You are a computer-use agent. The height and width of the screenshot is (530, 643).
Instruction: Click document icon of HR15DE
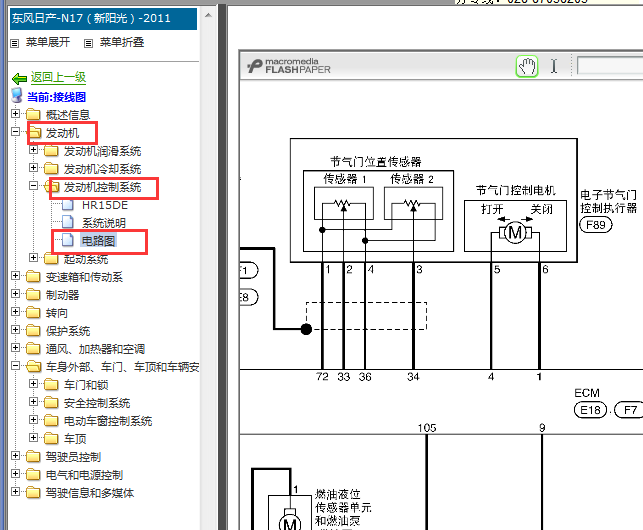(x=68, y=204)
